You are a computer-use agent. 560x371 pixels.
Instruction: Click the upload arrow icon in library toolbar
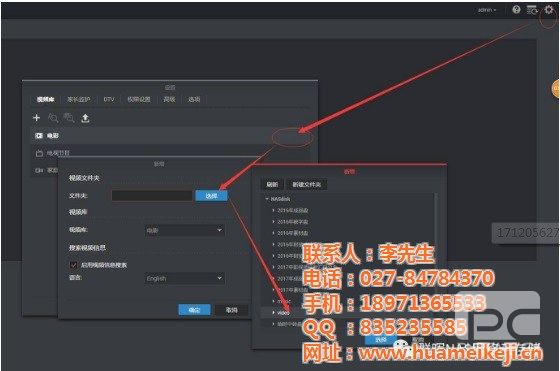[x=85, y=118]
